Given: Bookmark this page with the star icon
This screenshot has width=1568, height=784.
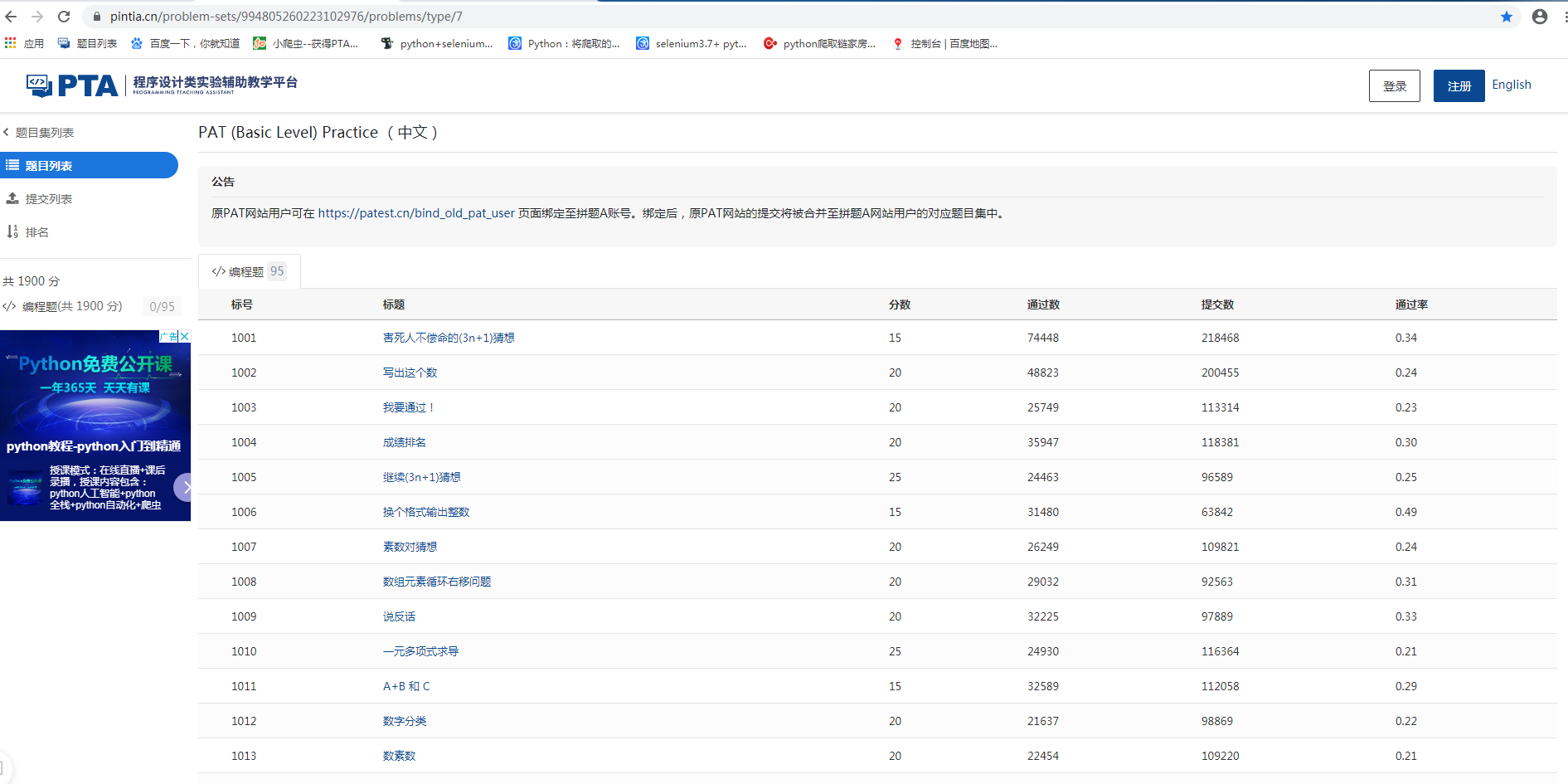Looking at the screenshot, I should pyautogui.click(x=1507, y=16).
